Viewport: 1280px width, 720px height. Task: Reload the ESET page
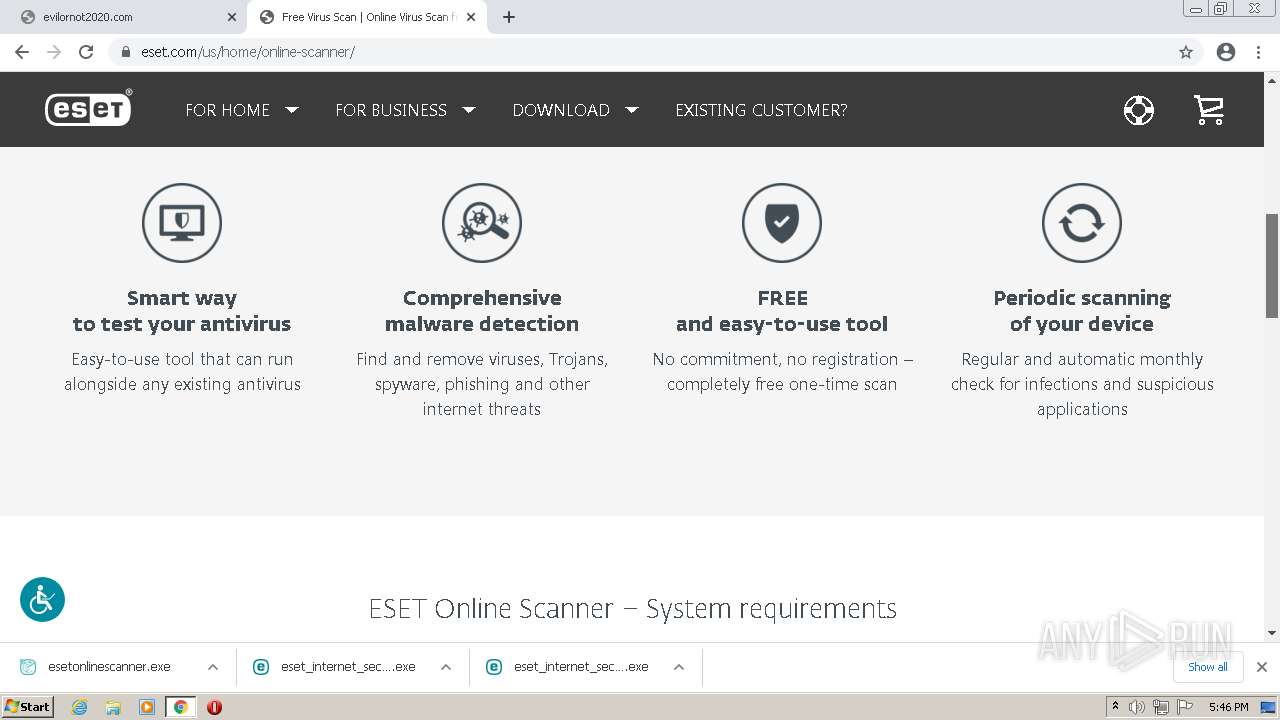point(86,52)
